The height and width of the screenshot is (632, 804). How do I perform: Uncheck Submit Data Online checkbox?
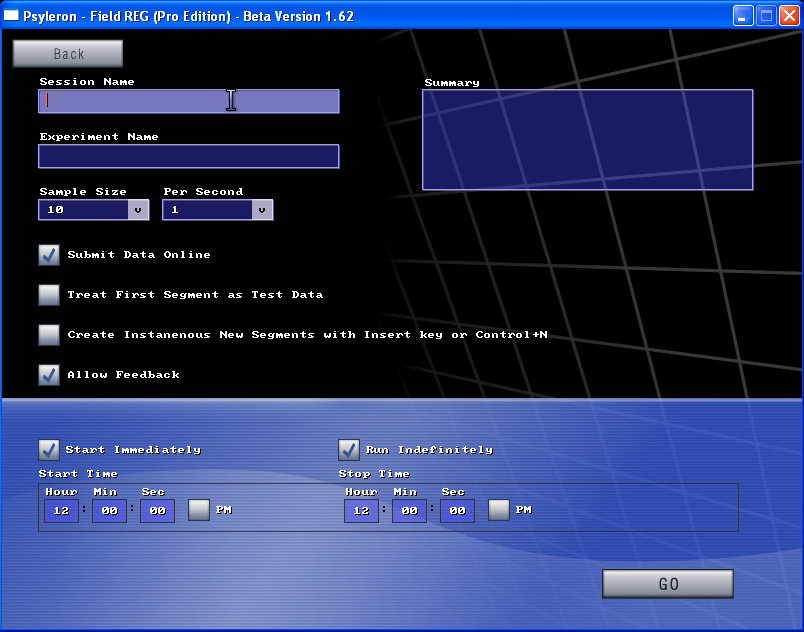click(49, 255)
